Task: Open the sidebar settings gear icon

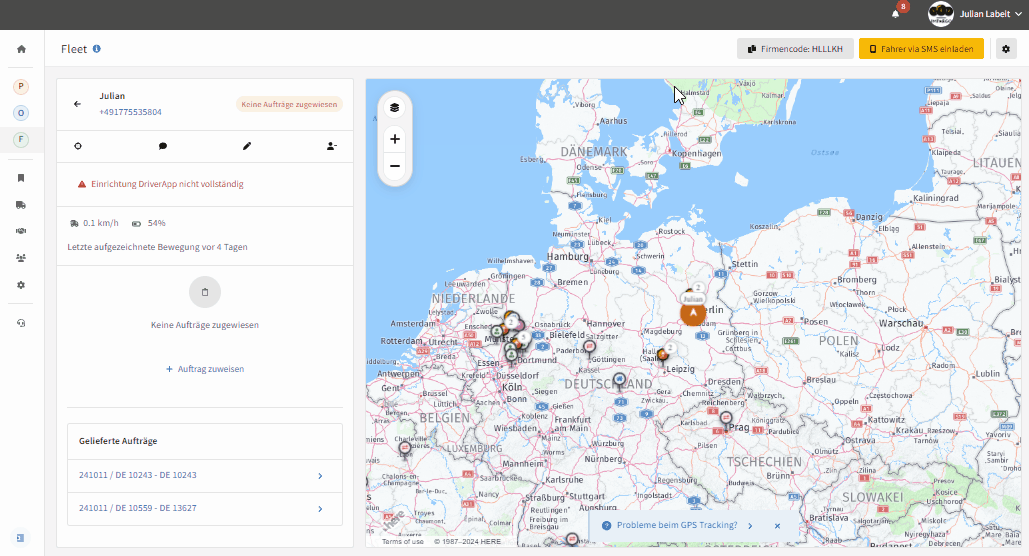Action: click(x=21, y=285)
